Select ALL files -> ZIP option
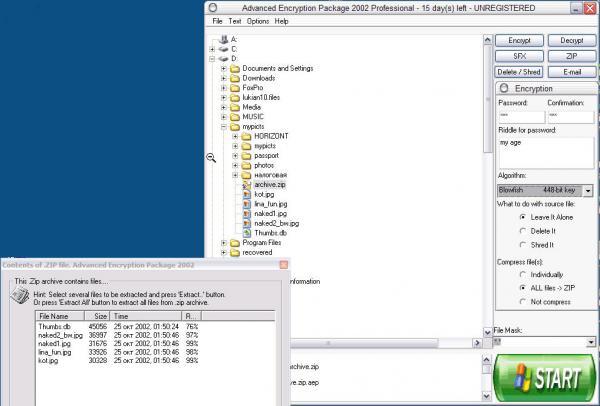The image size is (600, 406). 523,288
